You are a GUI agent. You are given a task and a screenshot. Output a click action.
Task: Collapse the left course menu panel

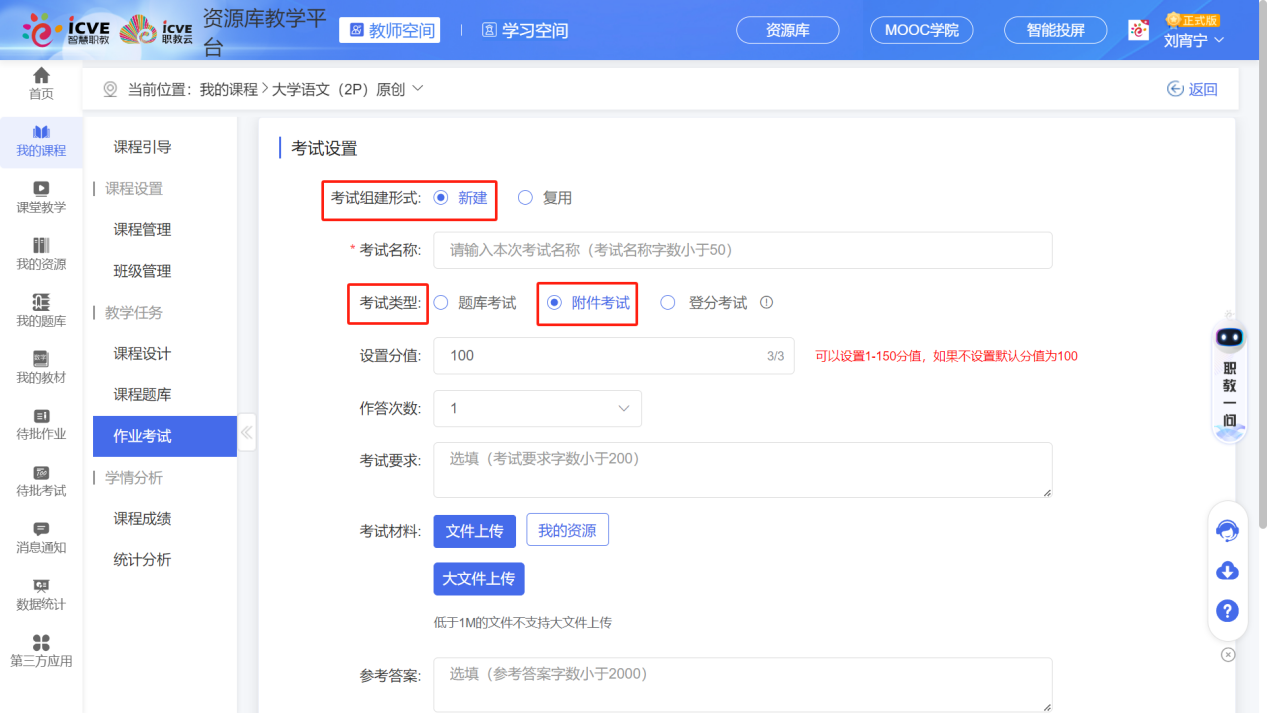[x=246, y=432]
